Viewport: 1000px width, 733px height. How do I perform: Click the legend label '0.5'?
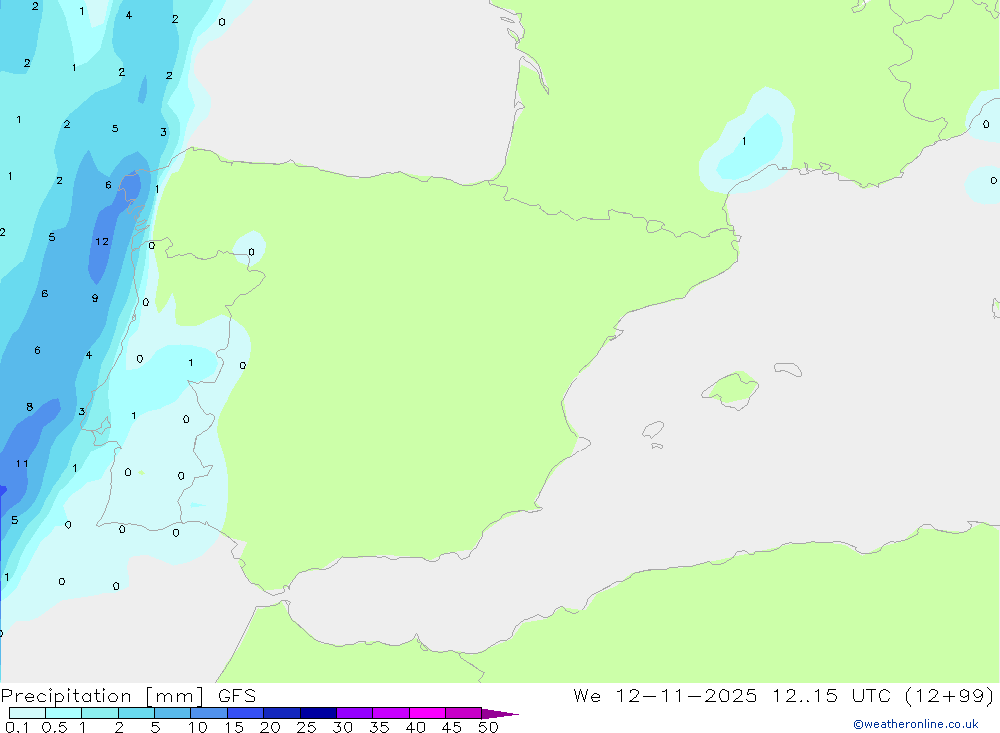(54, 727)
